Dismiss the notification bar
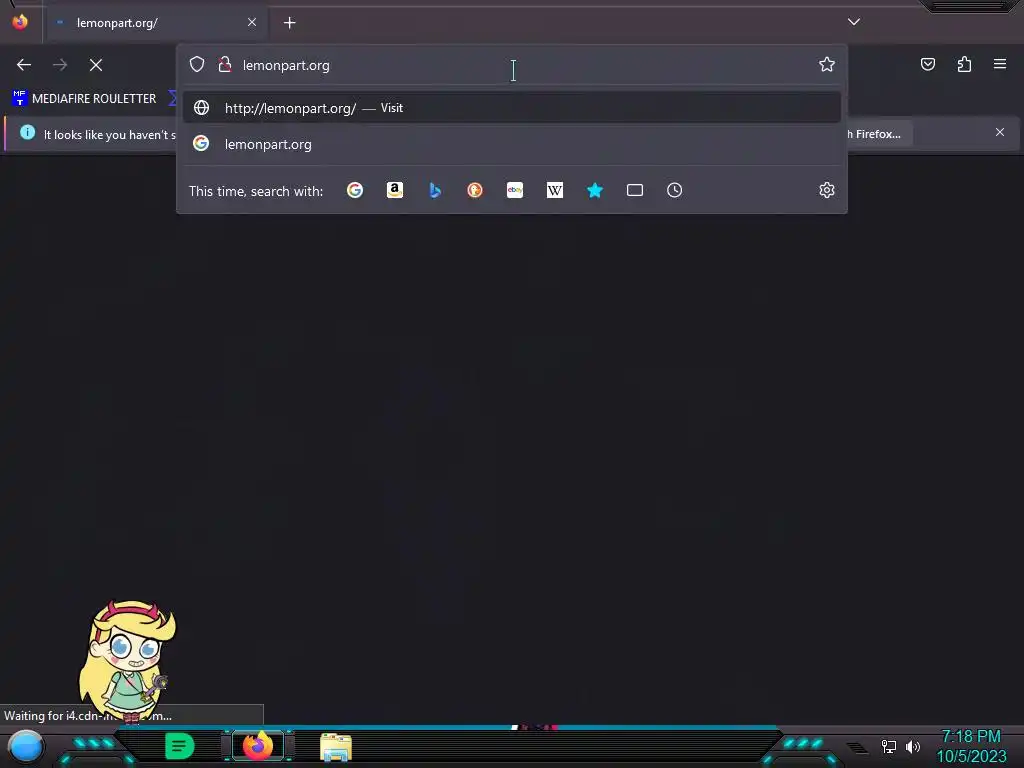Viewport: 1024px width, 768px height. pos(1000,132)
